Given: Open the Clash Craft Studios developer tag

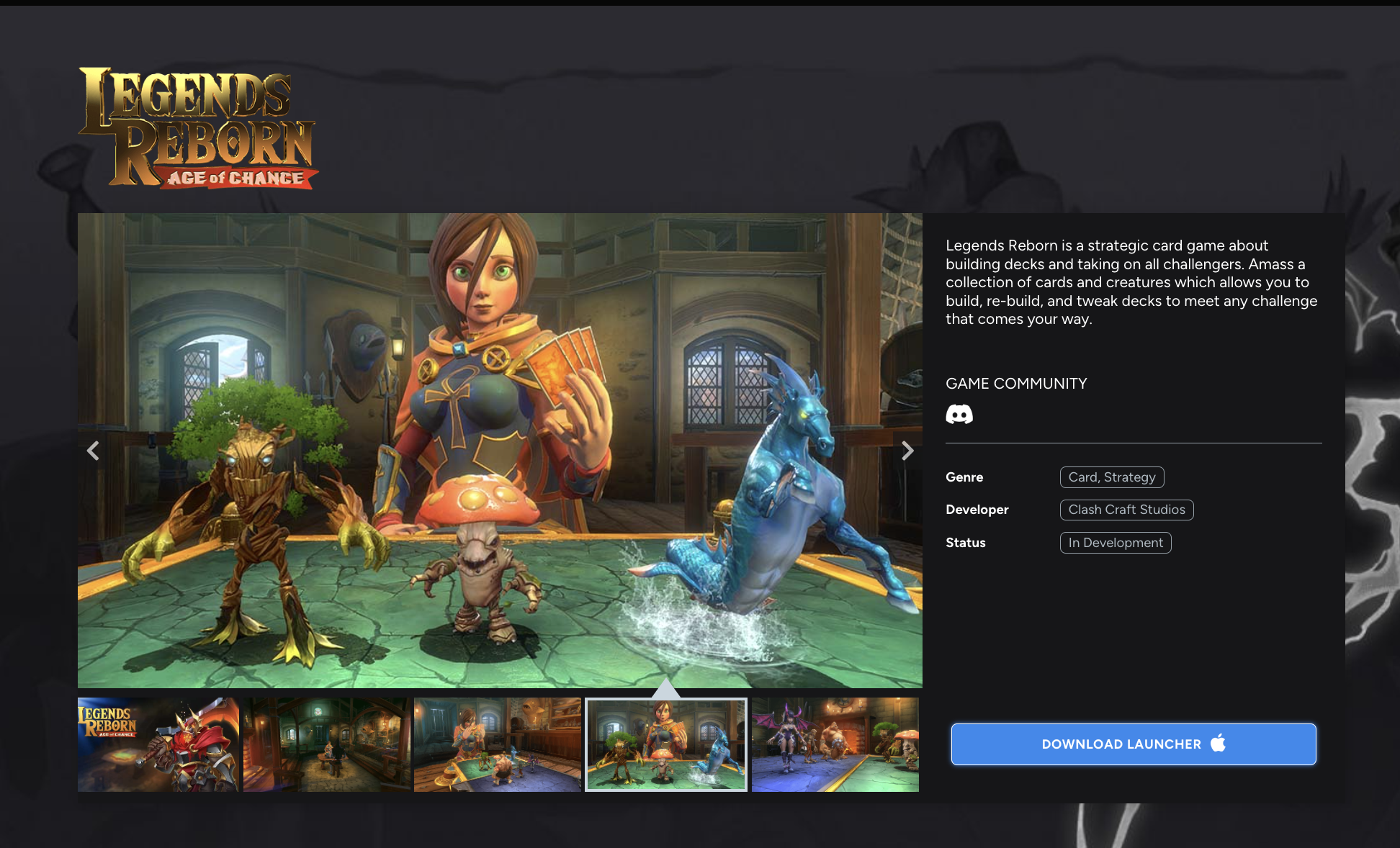Looking at the screenshot, I should click(x=1126, y=510).
